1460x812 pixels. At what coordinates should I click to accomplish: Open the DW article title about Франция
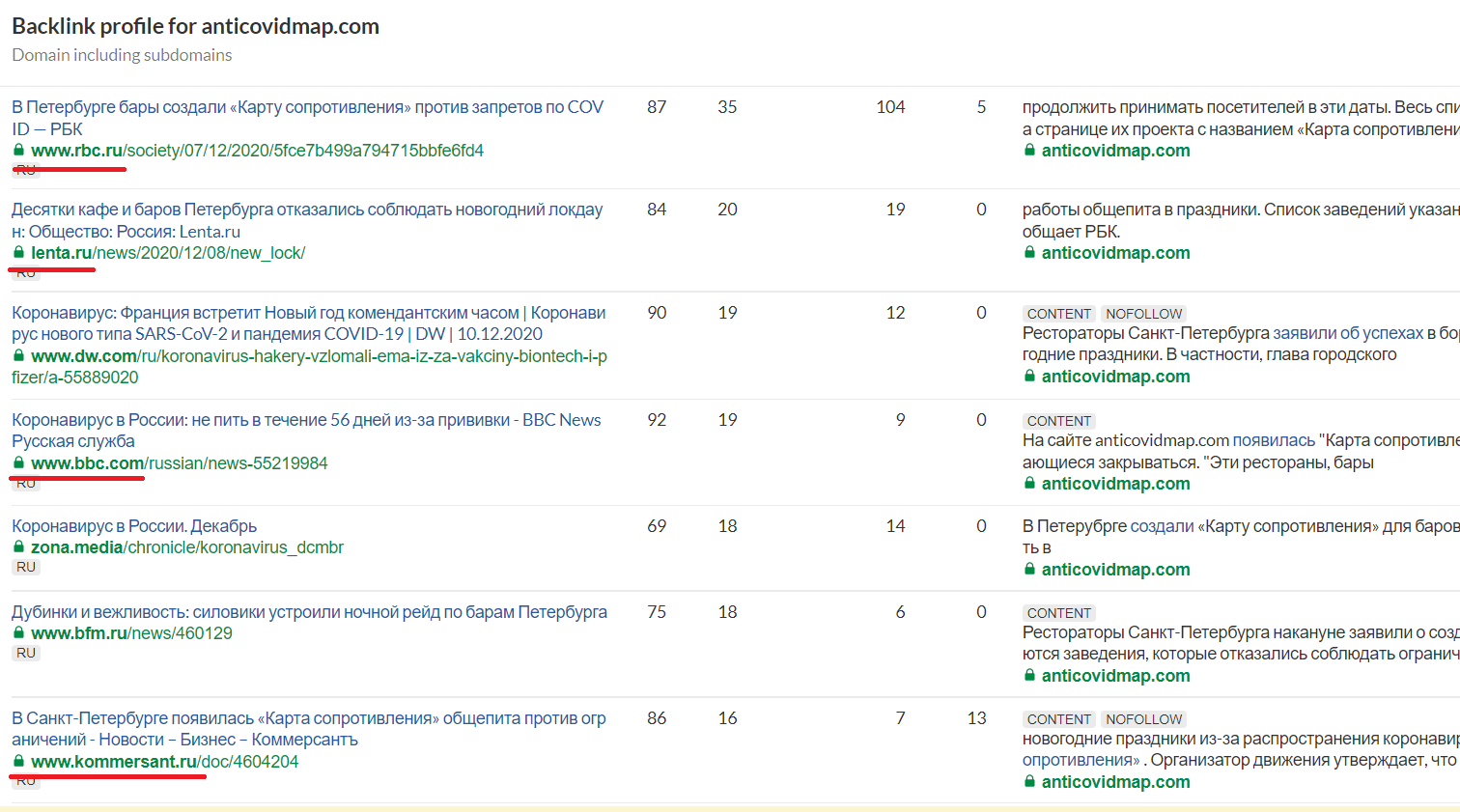point(309,323)
